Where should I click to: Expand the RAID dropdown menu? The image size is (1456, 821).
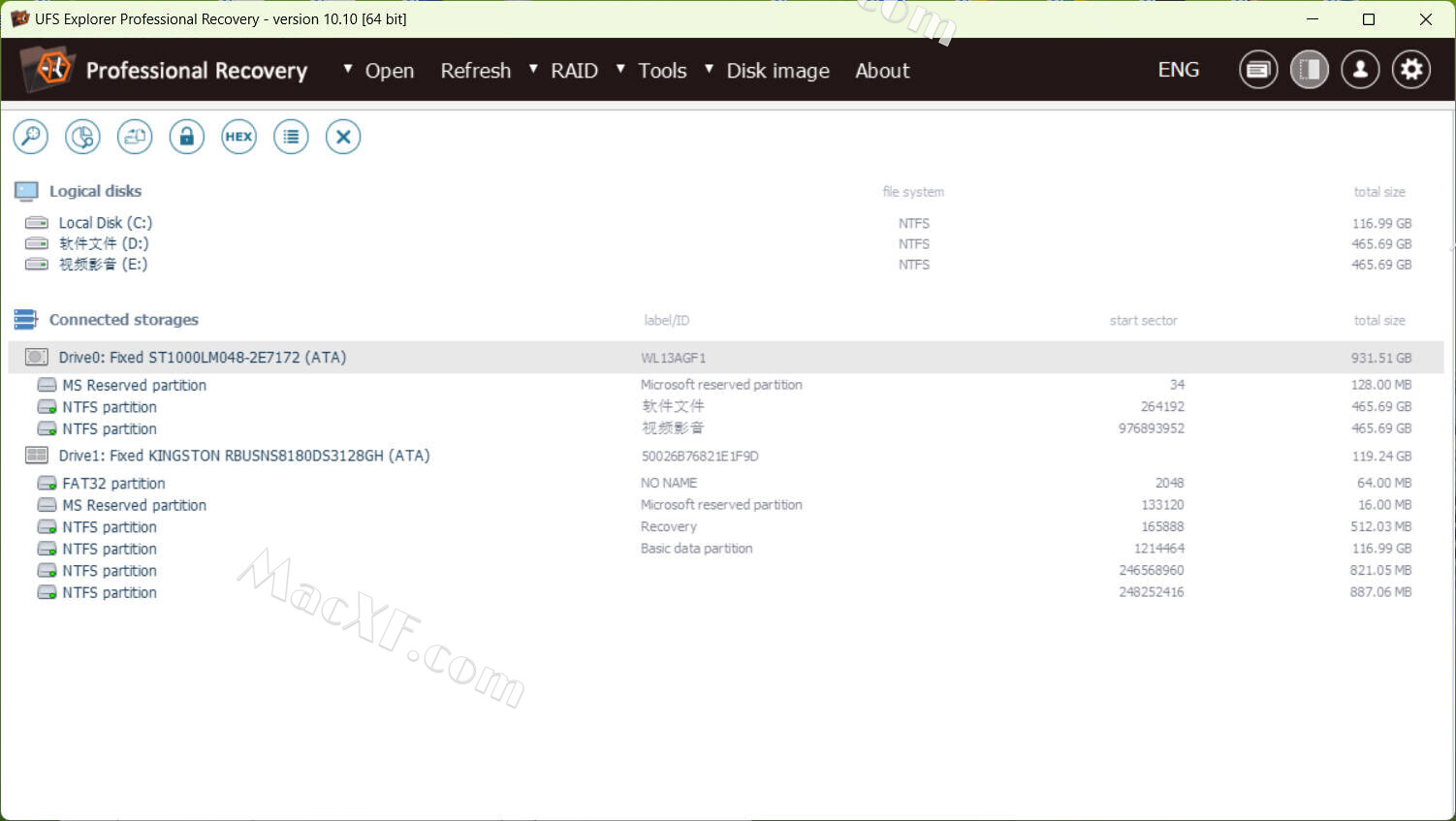pyautogui.click(x=564, y=71)
